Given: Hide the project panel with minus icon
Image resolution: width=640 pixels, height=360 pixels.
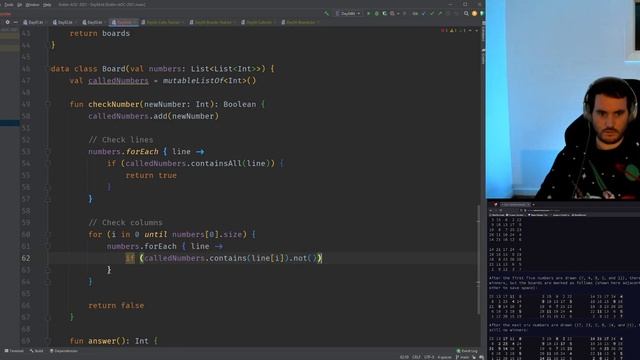Looking at the screenshot, I should tap(16, 22).
